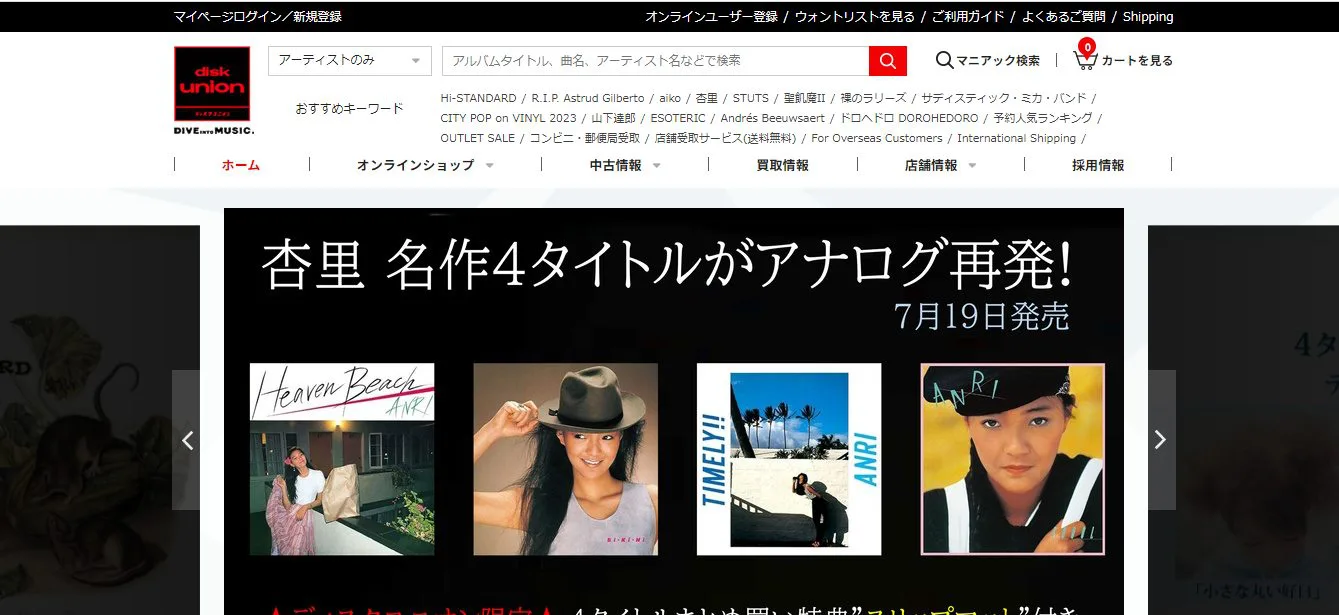Open the shopping cart カートを見る
Image resolution: width=1339 pixels, height=615 pixels.
pos(1123,60)
